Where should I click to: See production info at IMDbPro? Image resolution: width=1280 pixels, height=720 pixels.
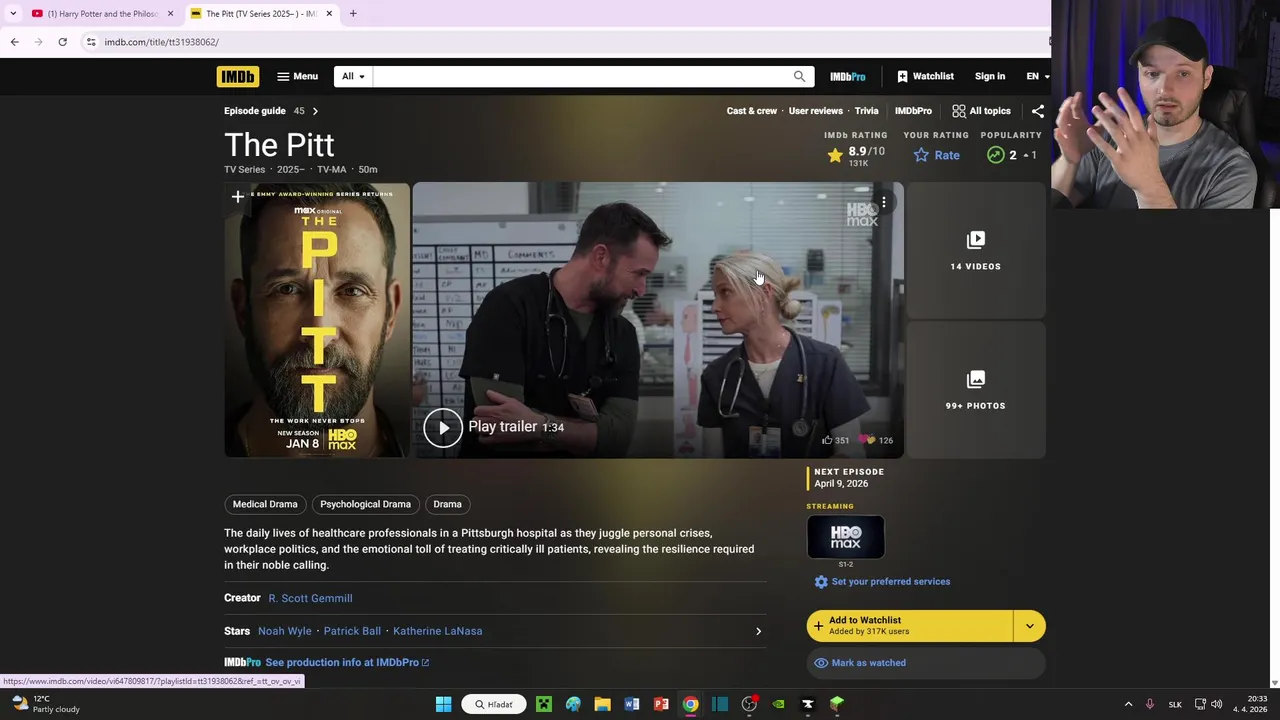347,662
